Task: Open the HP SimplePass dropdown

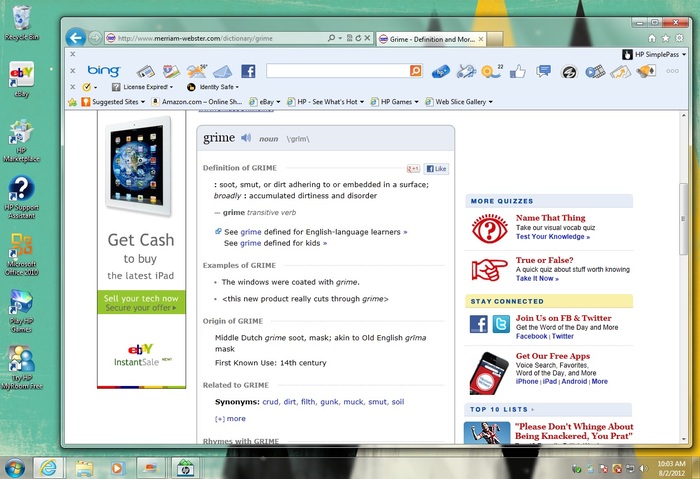Action: pyautogui.click(x=654, y=54)
